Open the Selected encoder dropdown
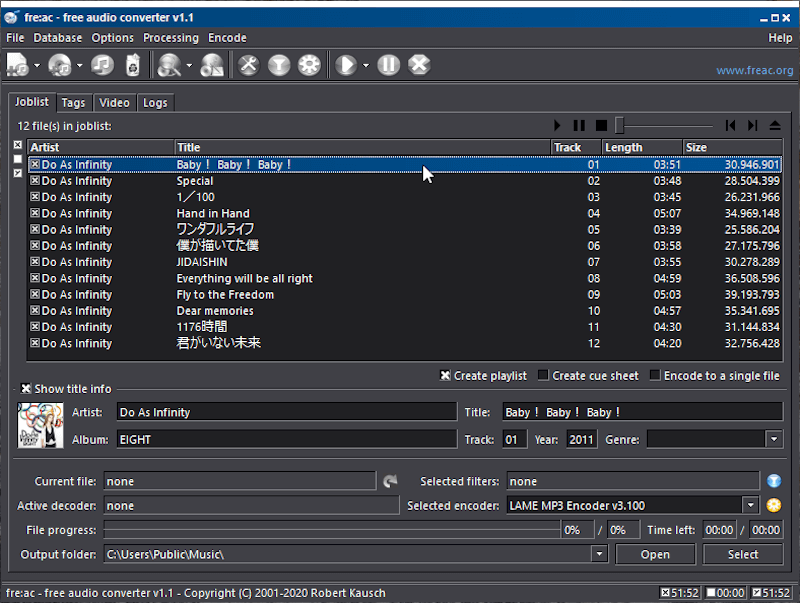The width and height of the screenshot is (800, 603). click(x=752, y=505)
